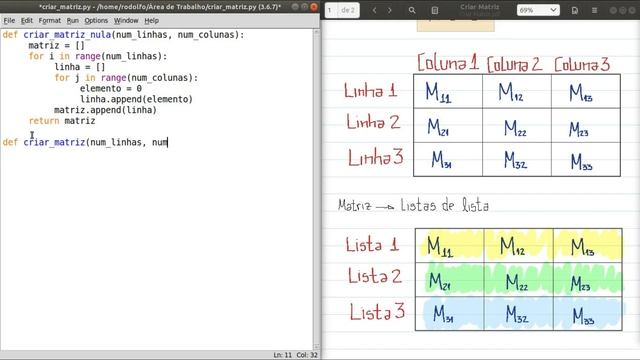Click 'for j in range(num_colunas)' line
The height and width of the screenshot is (360, 640).
coord(126,78)
